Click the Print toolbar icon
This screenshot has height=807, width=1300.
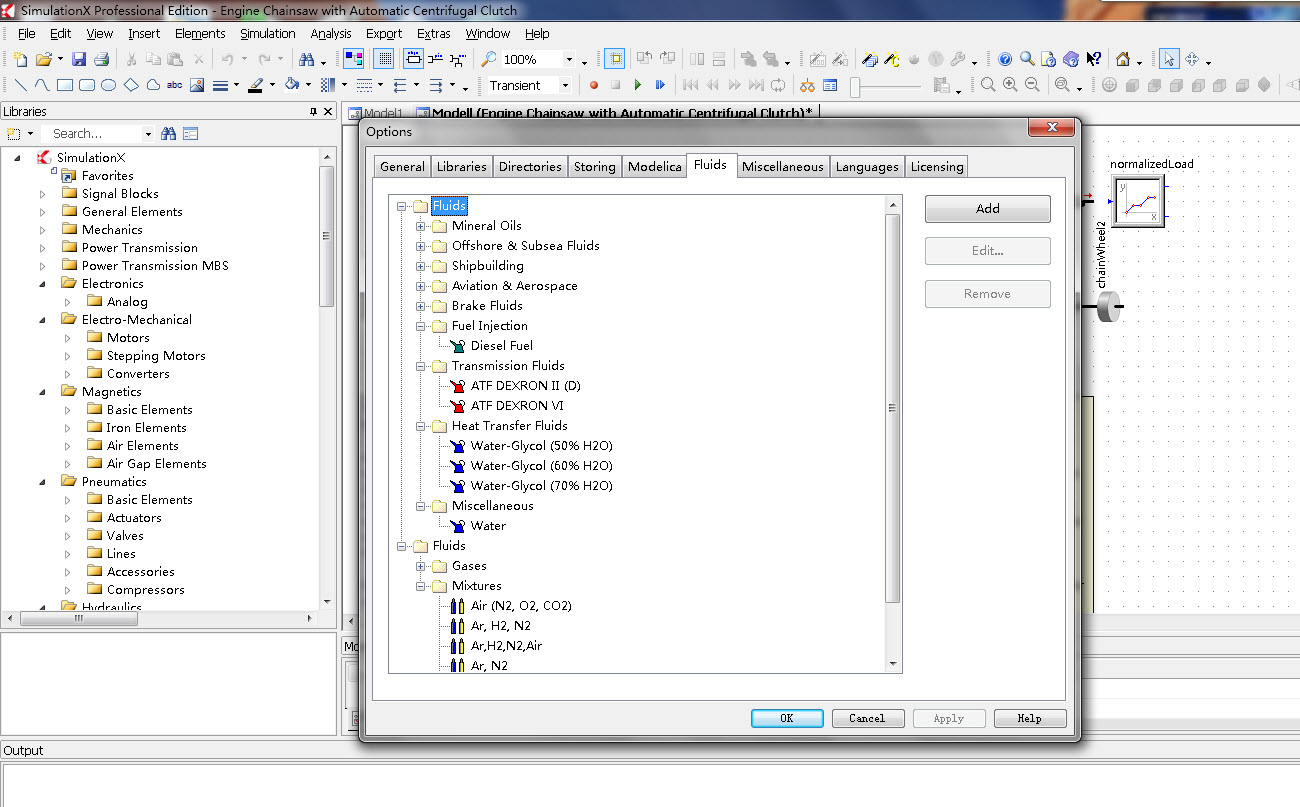(100, 60)
